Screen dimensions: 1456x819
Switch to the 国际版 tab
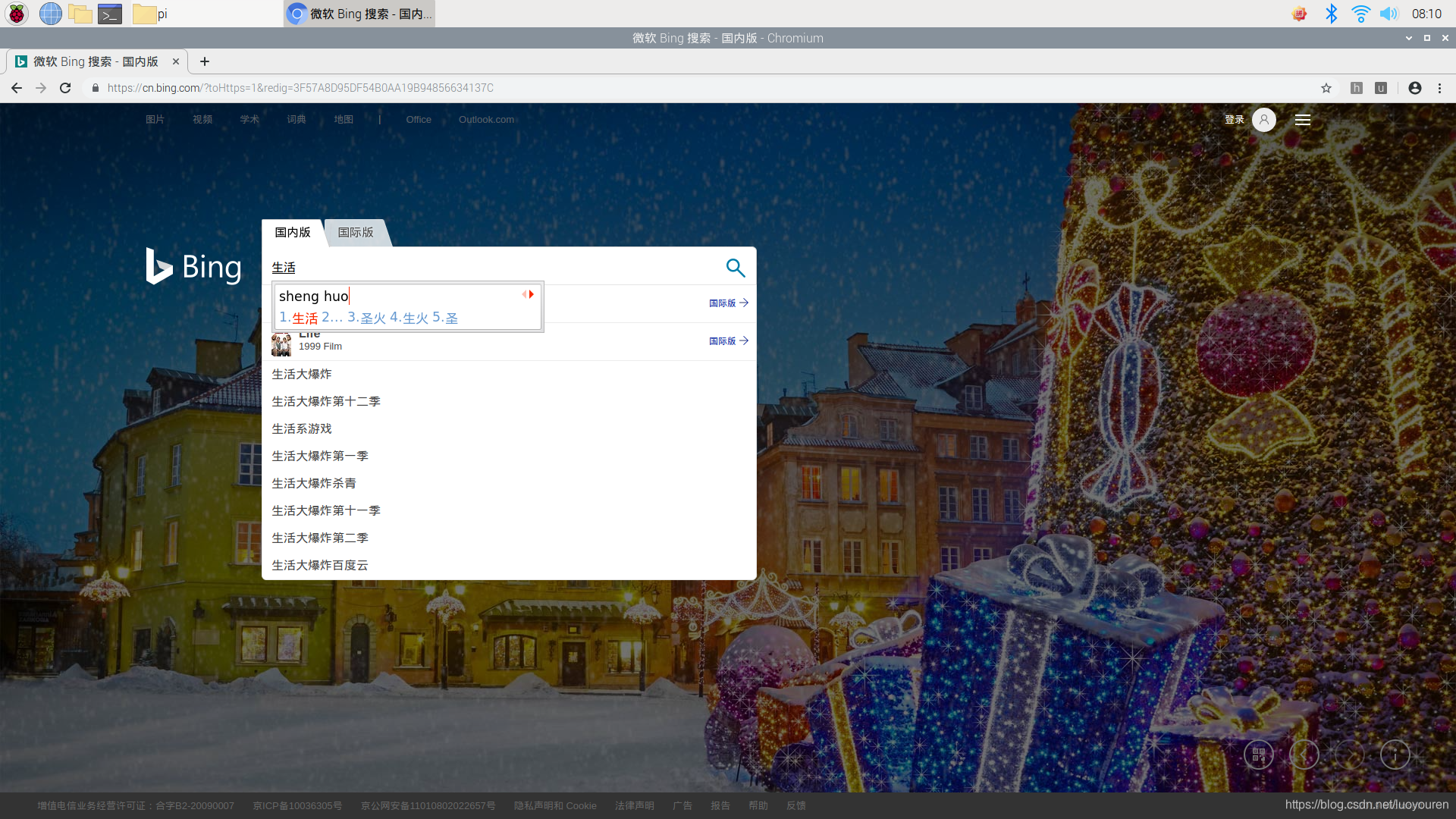coord(356,232)
